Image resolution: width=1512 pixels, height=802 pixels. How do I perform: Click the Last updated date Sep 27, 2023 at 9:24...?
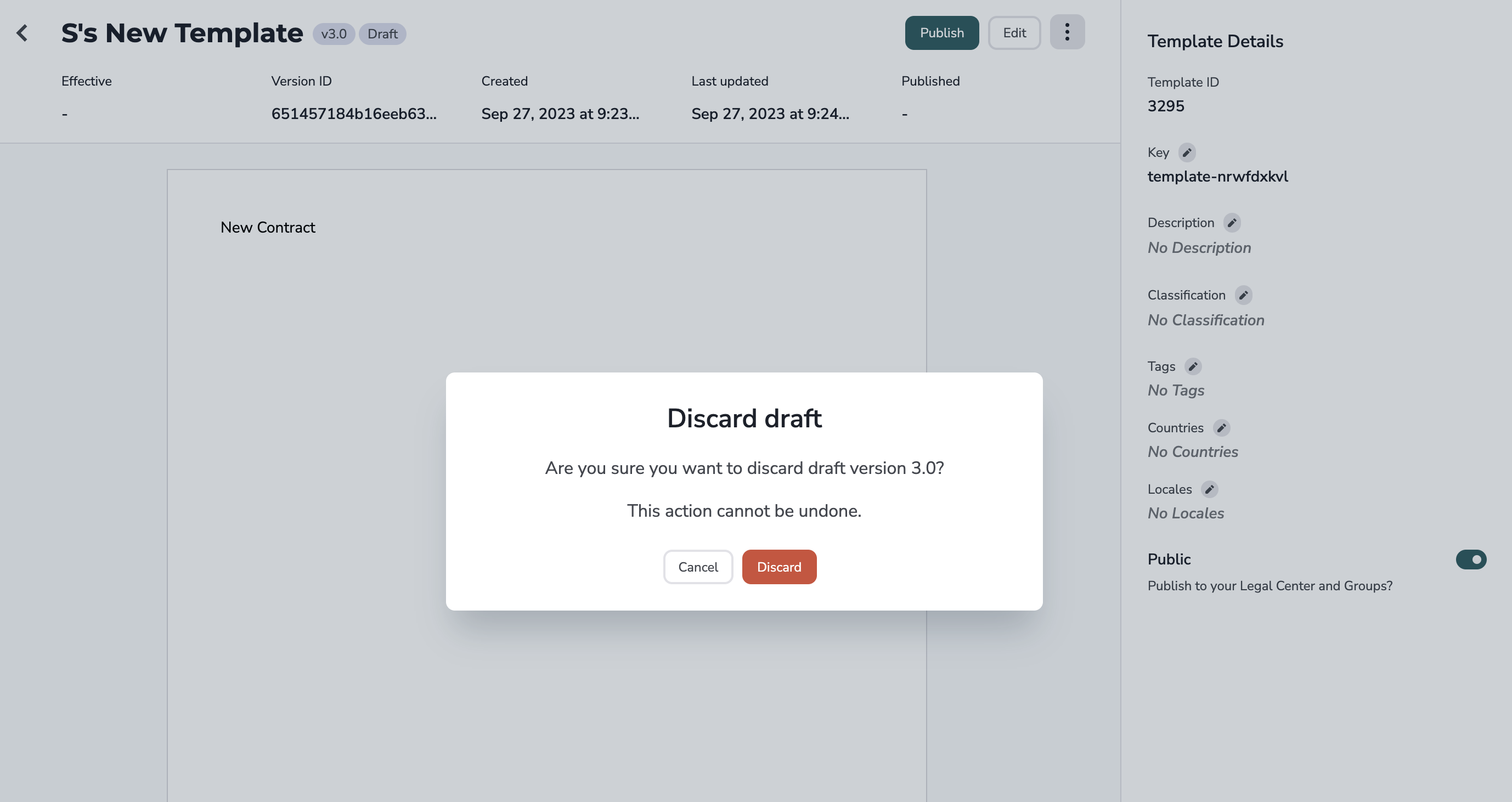click(770, 114)
